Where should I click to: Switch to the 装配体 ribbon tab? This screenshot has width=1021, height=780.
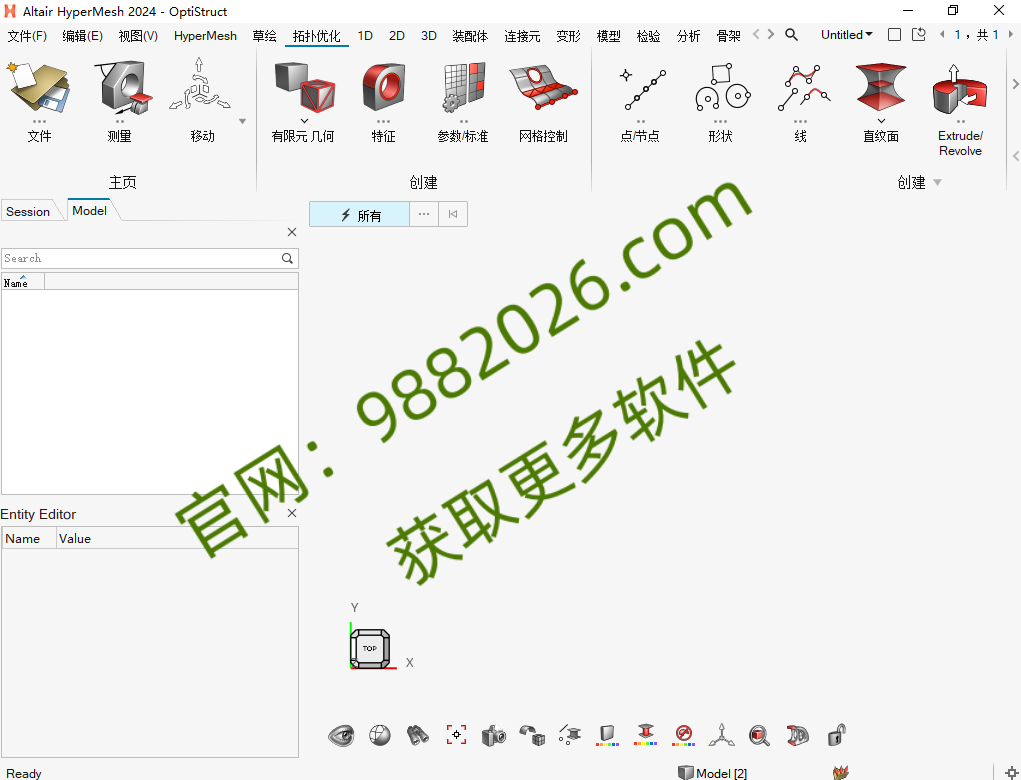(470, 36)
